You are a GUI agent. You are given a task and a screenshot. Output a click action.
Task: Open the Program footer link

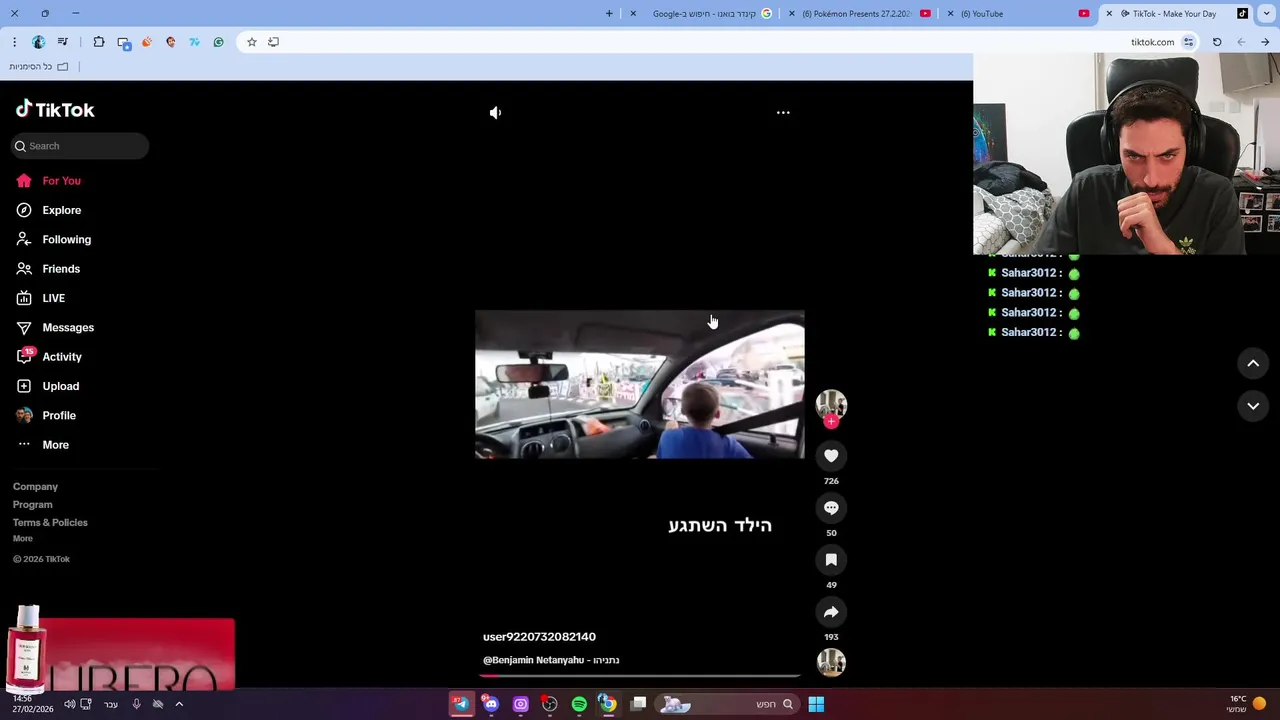[32, 505]
